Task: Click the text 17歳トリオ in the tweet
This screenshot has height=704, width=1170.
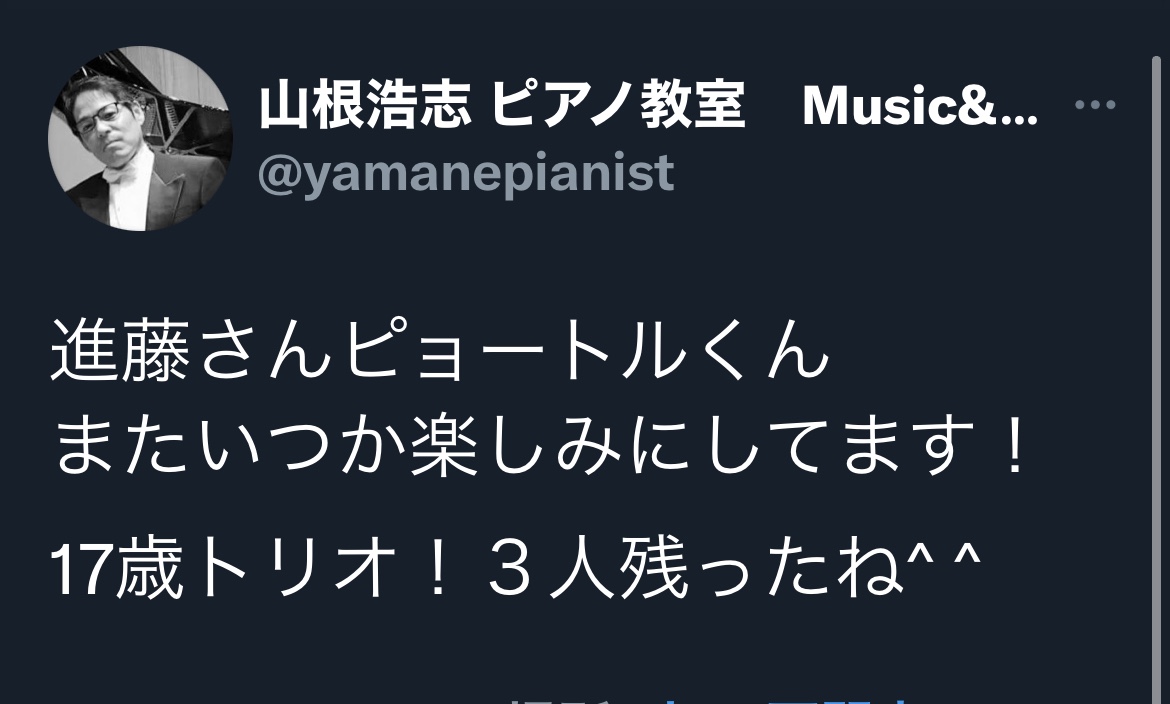Action: pyautogui.click(x=224, y=569)
